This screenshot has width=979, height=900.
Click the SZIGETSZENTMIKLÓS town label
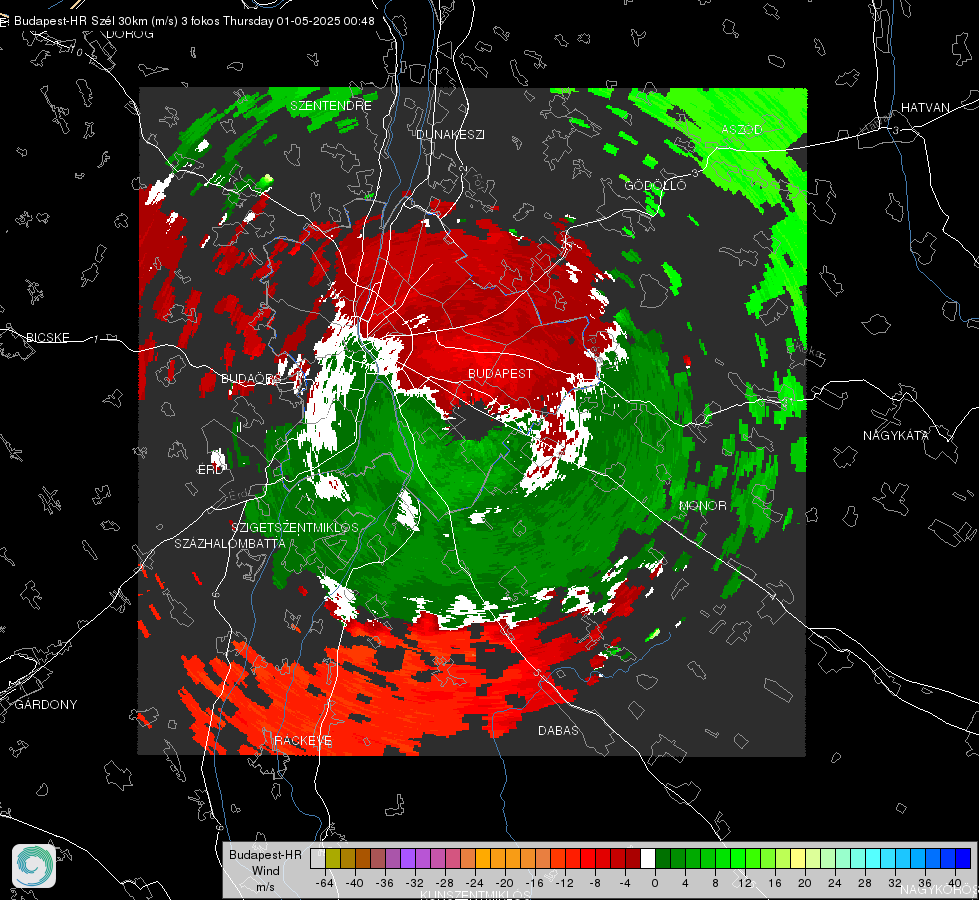[x=295, y=527]
